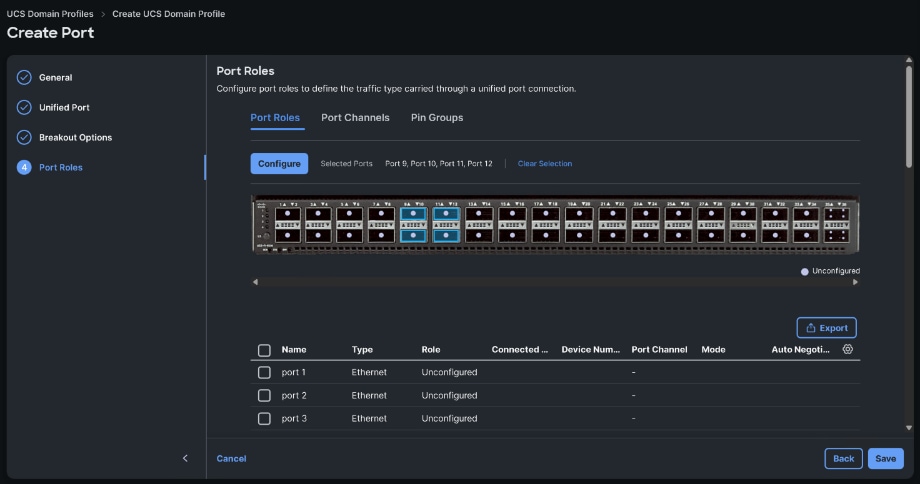This screenshot has width=920, height=484.
Task: Select port 2 on the switch diagram
Action: click(288, 235)
